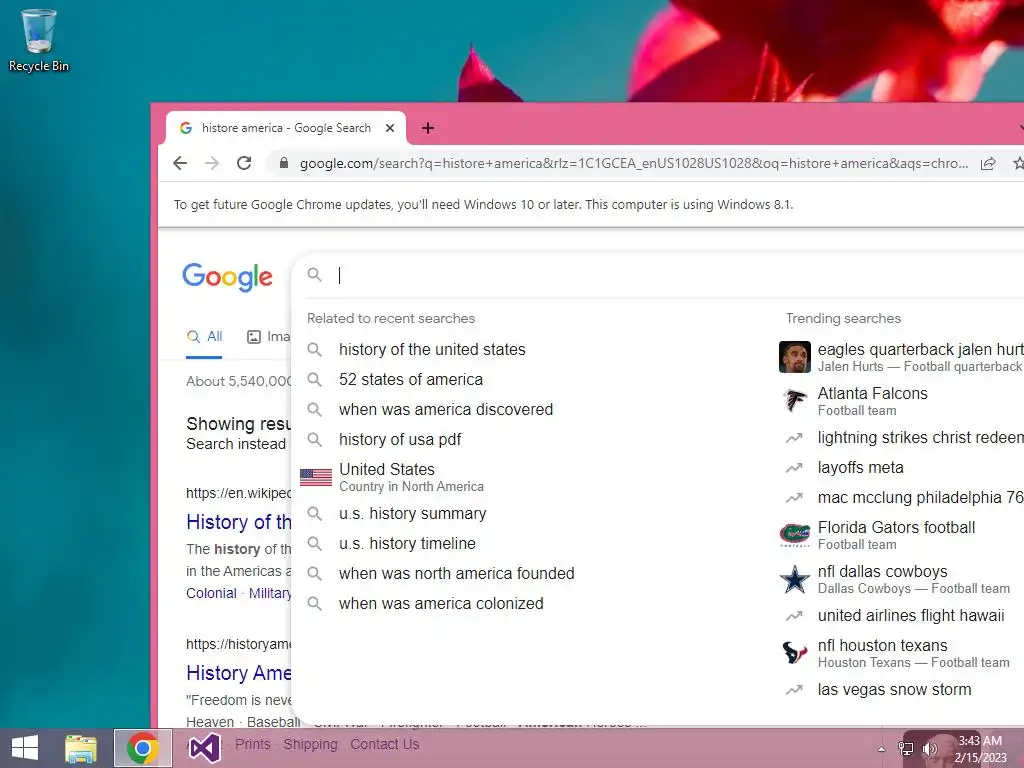Click the Chrome taskbar icon
The width and height of the screenshot is (1024, 768).
pyautogui.click(x=143, y=748)
